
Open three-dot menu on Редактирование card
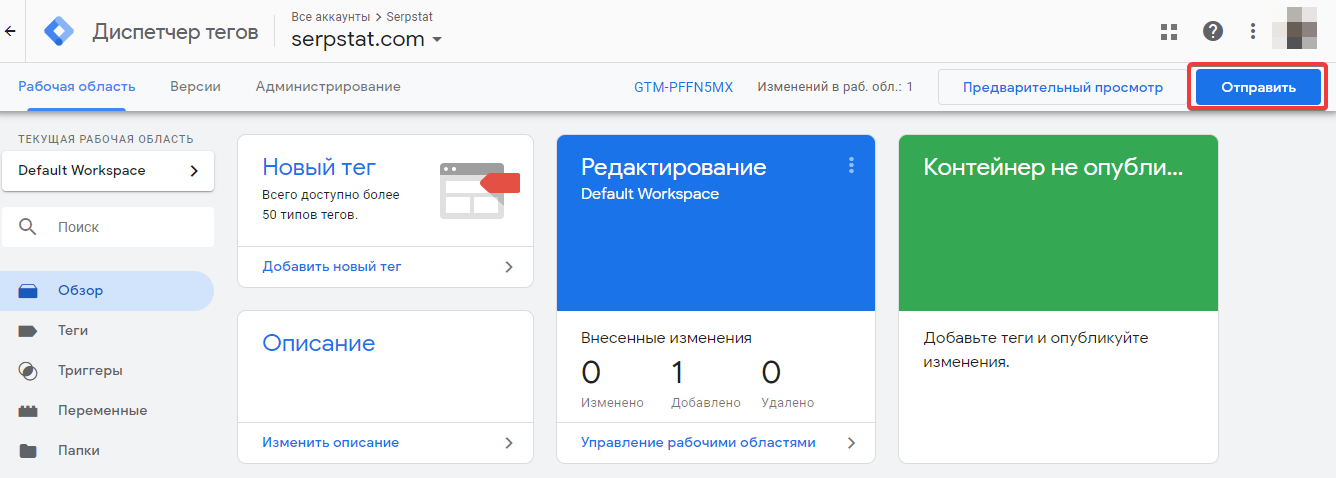(x=851, y=165)
